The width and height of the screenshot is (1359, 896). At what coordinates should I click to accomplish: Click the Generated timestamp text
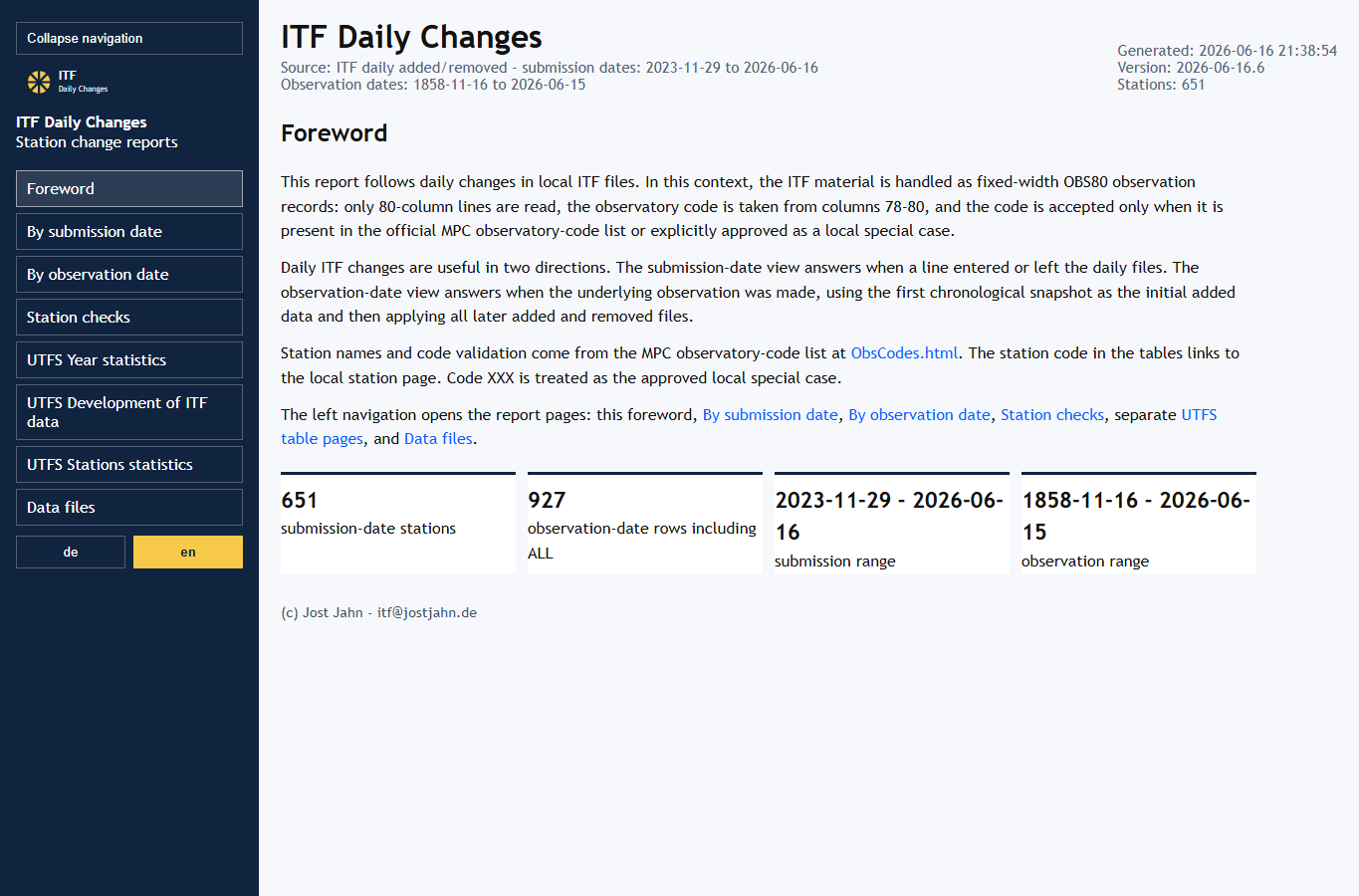click(x=1227, y=51)
